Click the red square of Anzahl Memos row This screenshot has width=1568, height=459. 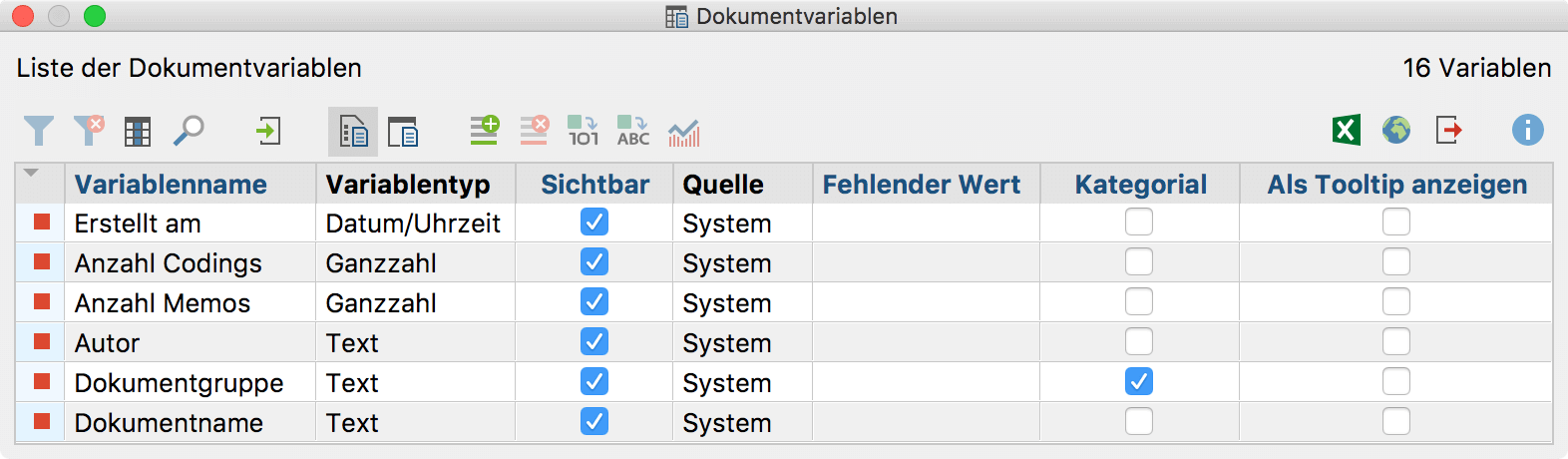pyautogui.click(x=42, y=301)
